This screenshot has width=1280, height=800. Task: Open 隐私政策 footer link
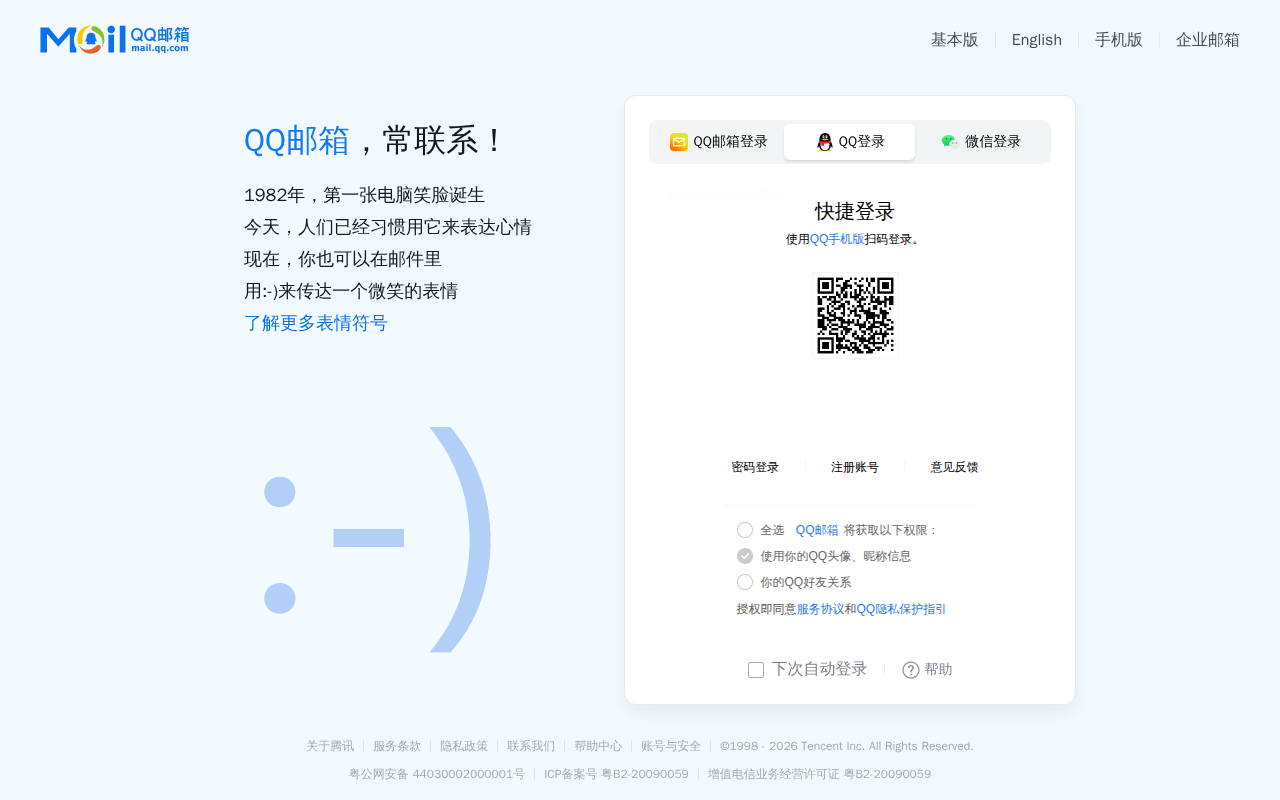click(464, 746)
